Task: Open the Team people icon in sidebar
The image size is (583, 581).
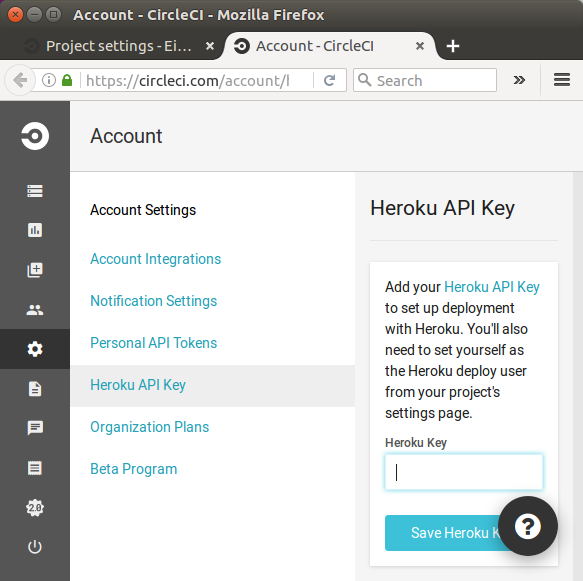Action: click(35, 310)
